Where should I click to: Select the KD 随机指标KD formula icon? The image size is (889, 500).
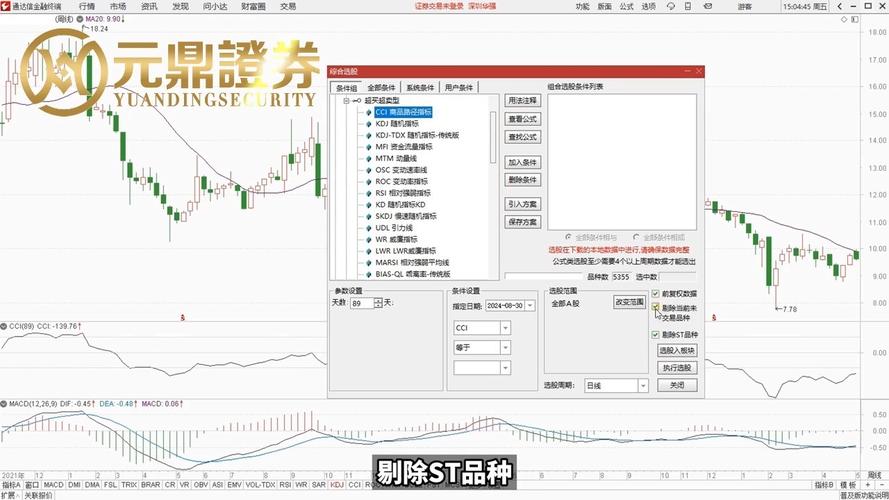[x=369, y=205]
